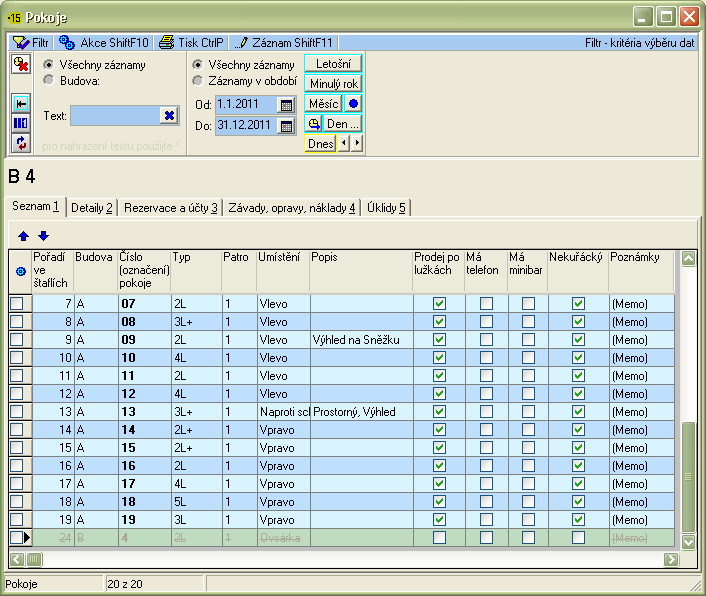This screenshot has width=706, height=596.
Task: Select type cell 5L in room 18
Action: tap(197, 502)
